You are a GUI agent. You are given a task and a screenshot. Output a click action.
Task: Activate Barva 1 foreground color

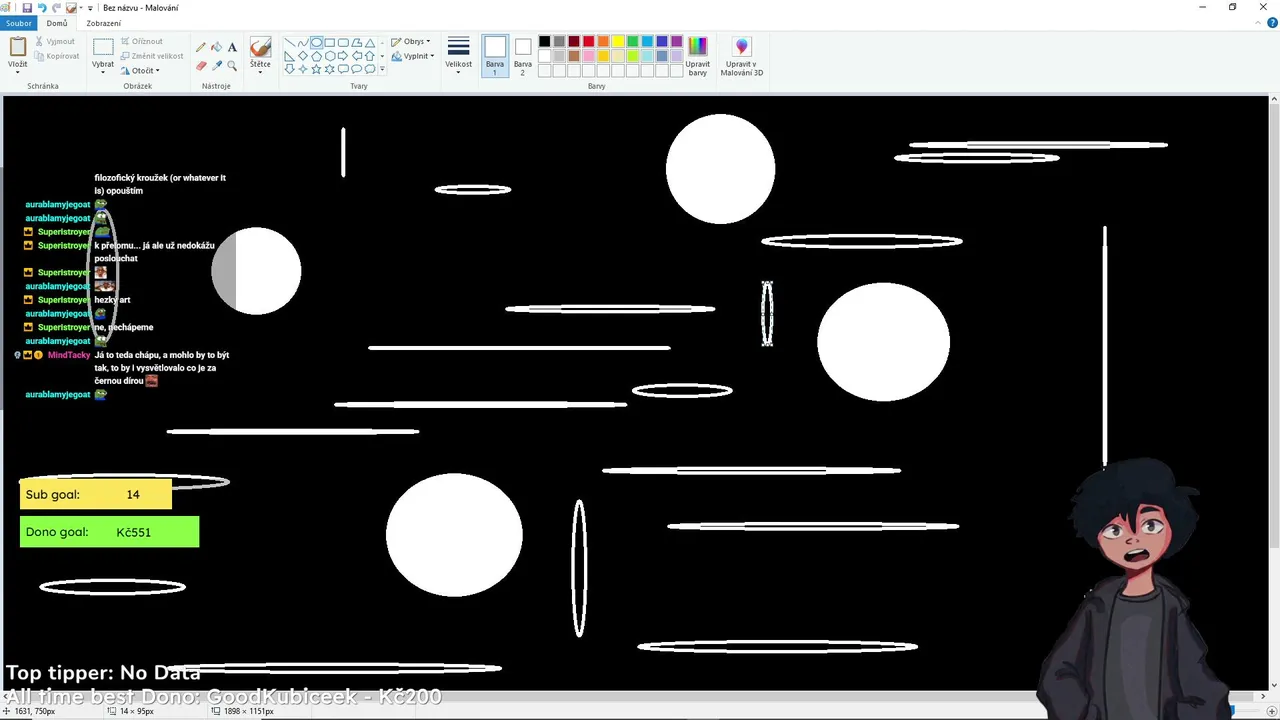click(495, 56)
